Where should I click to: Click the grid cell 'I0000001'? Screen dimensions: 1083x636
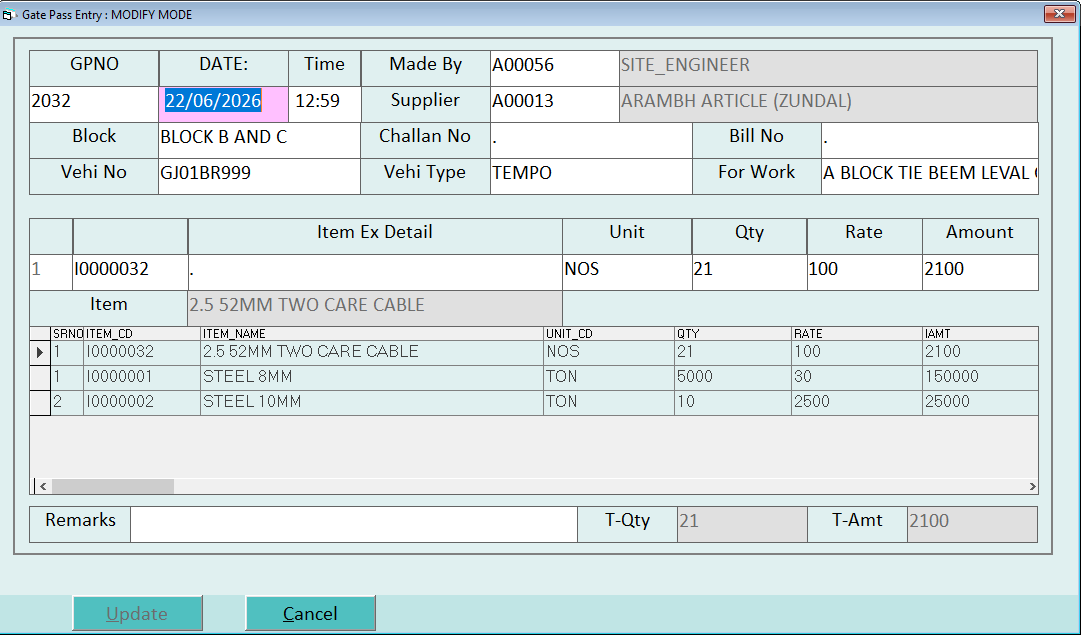(142, 377)
